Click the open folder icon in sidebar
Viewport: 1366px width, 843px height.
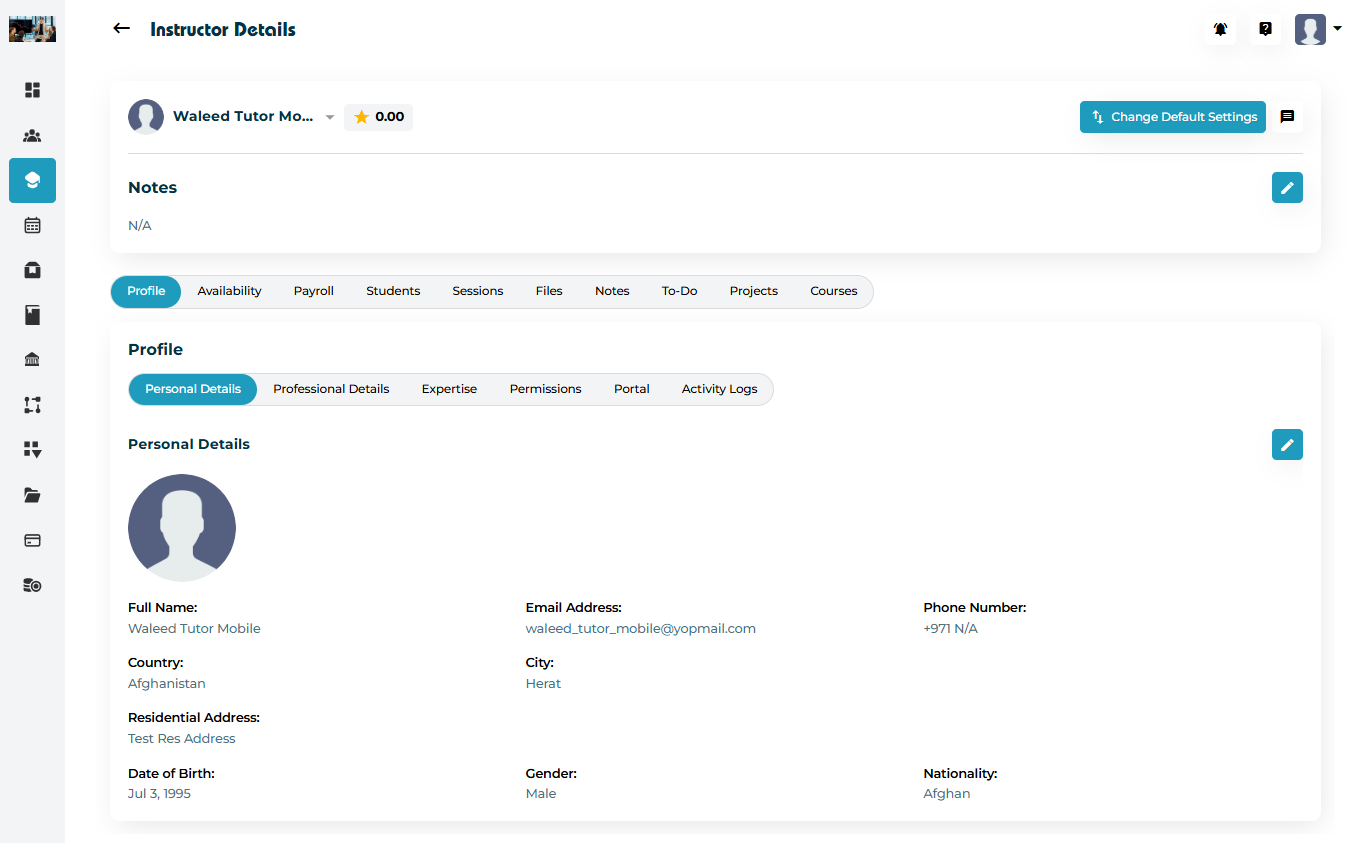coord(32,495)
